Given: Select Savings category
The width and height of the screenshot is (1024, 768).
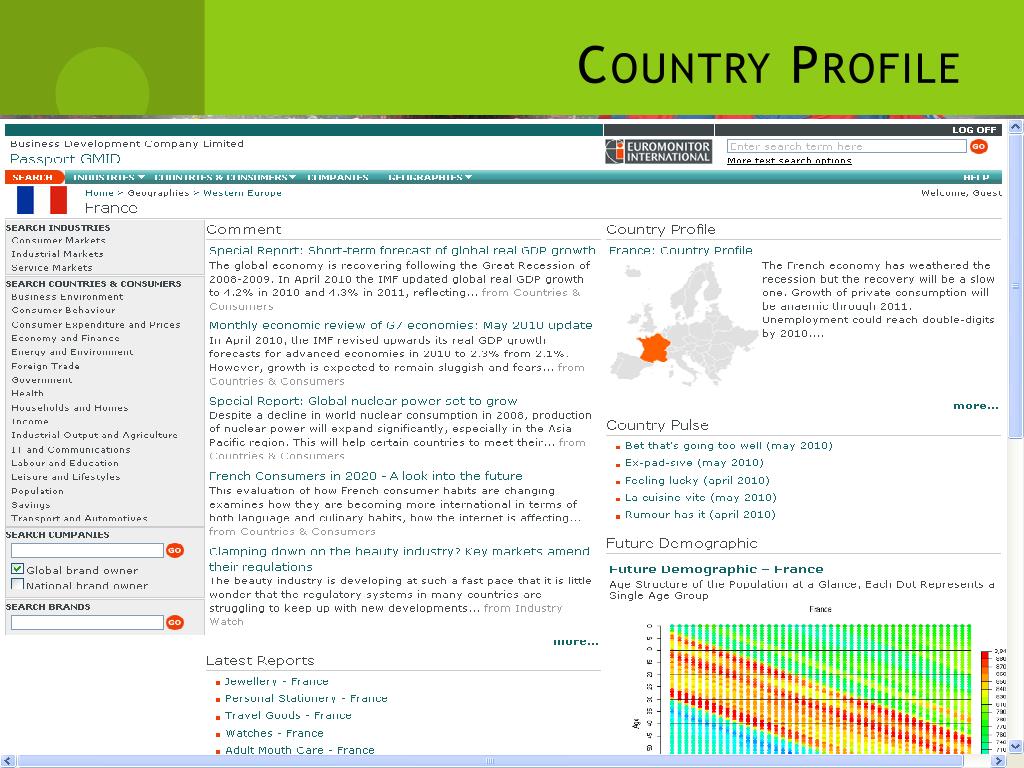Looking at the screenshot, I should [x=30, y=505].
